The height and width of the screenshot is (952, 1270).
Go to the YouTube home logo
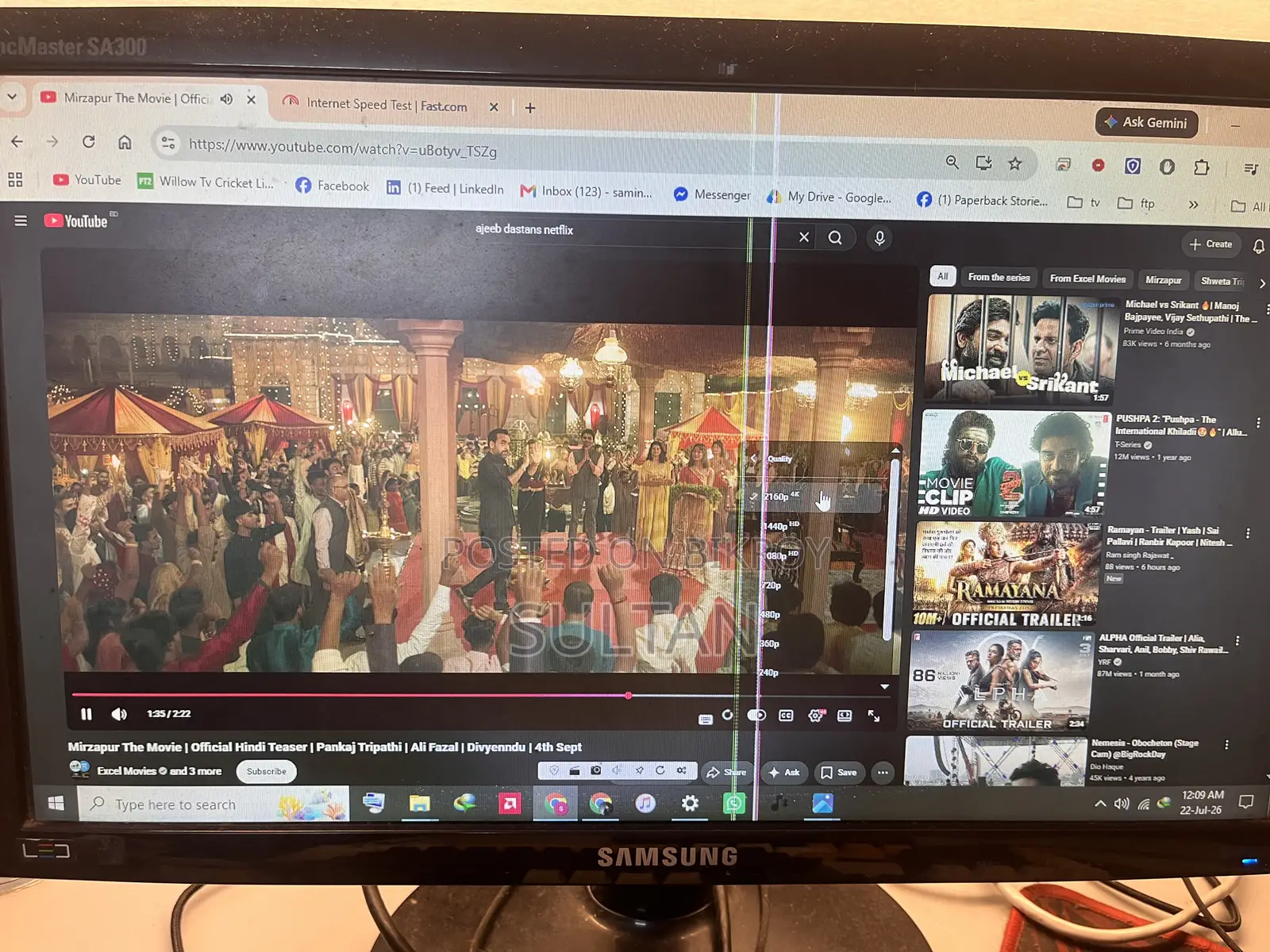click(76, 221)
